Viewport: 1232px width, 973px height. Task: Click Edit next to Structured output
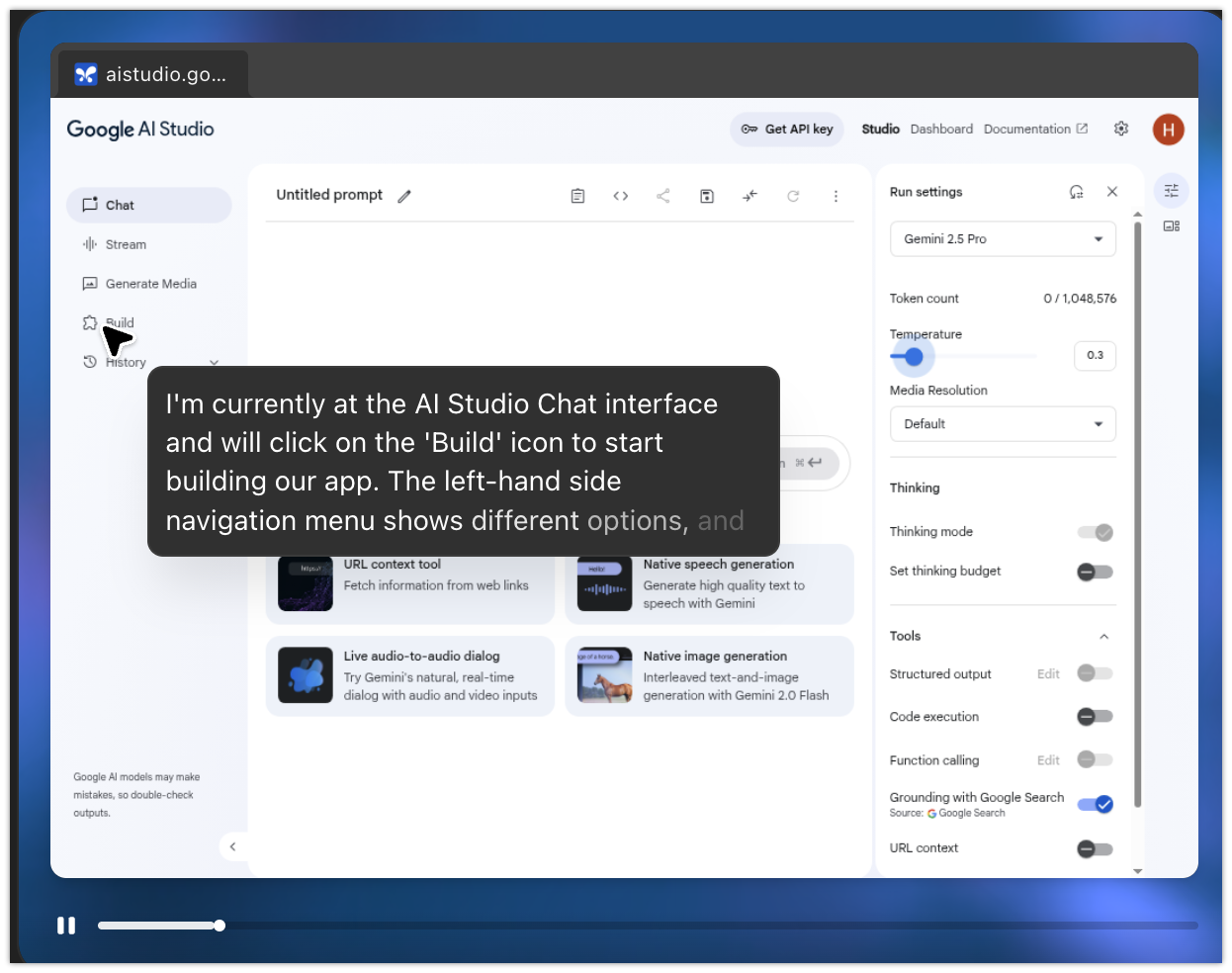[x=1048, y=674]
